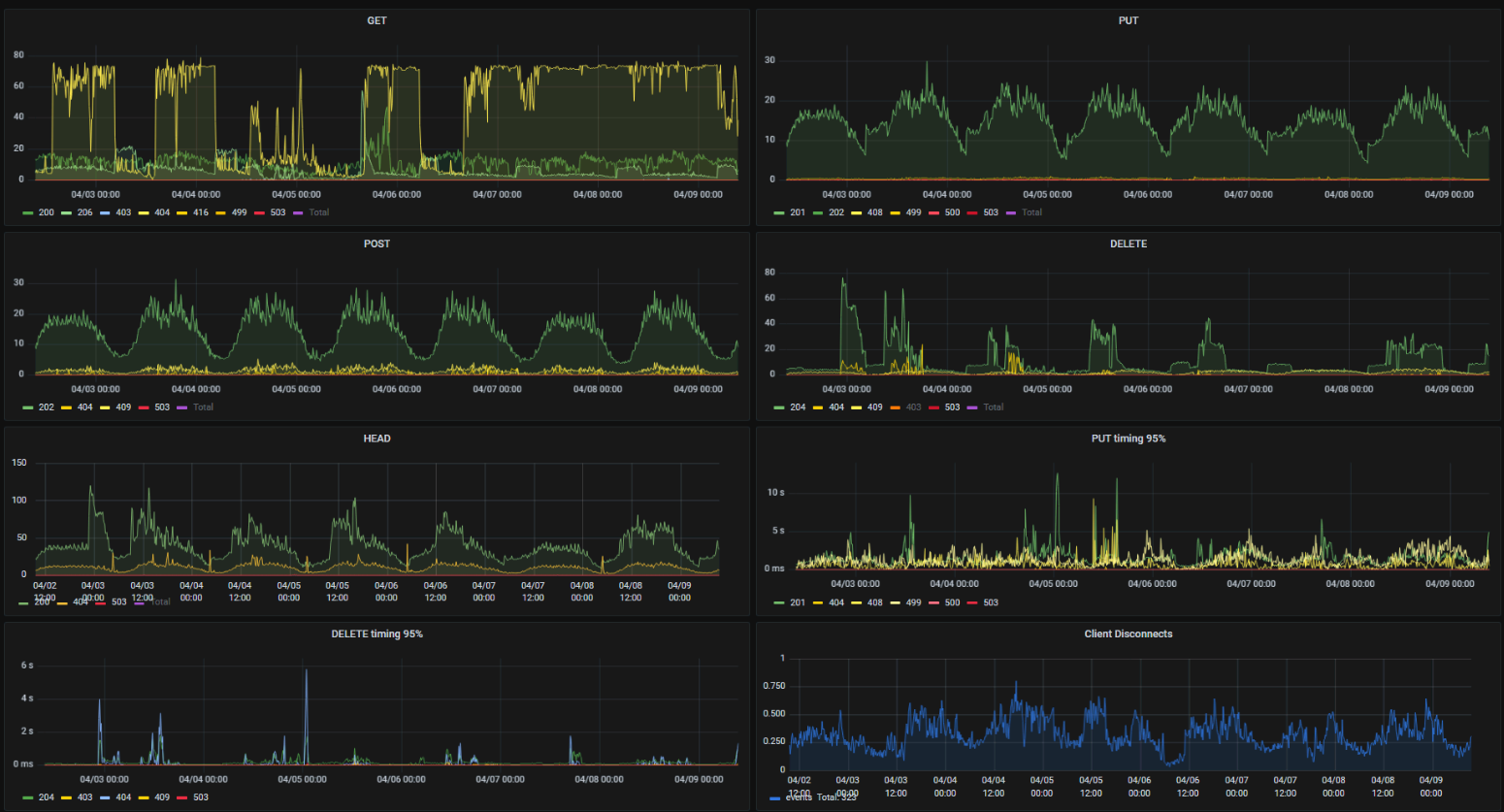Toggle the 404 series in GET legend

tap(162, 212)
